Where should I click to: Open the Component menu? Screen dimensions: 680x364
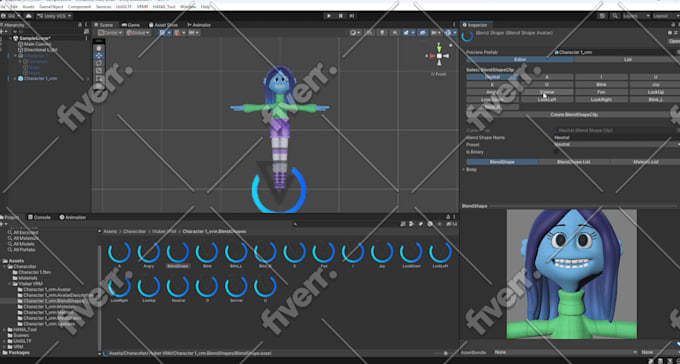point(80,7)
